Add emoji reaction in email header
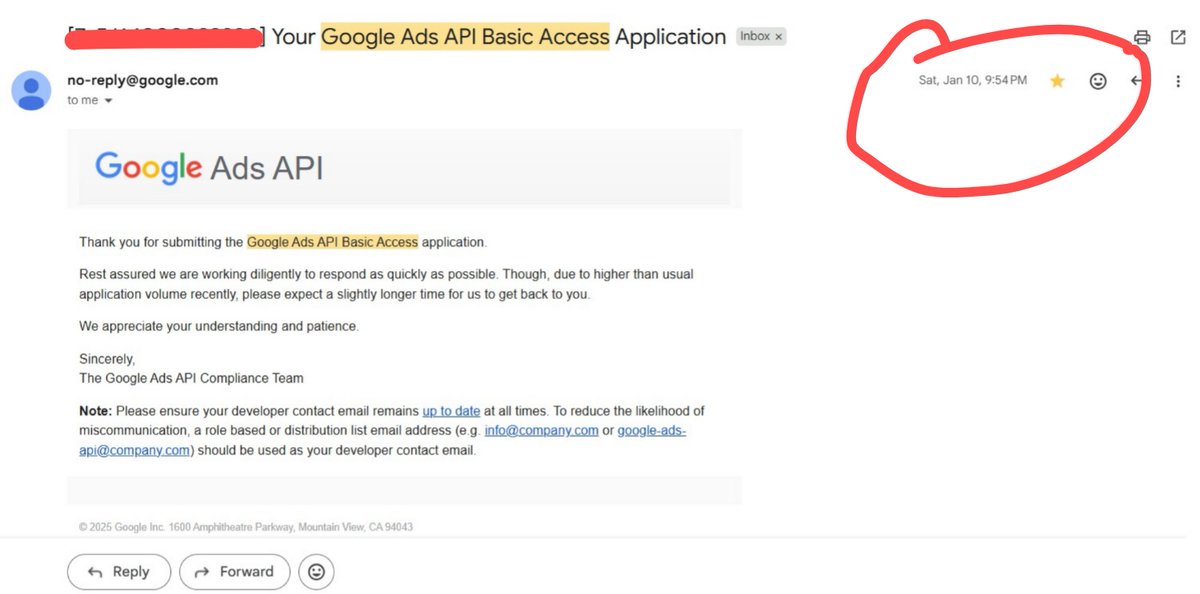The width and height of the screenshot is (1200, 594). (1098, 81)
